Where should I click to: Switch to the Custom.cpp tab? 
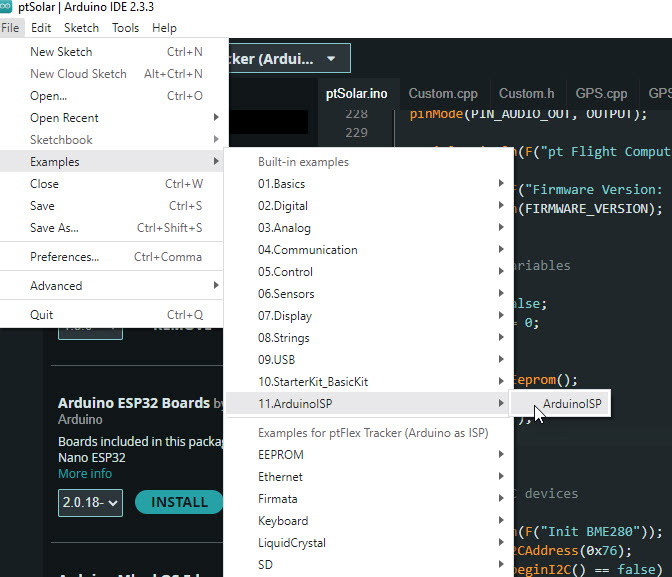[443, 93]
